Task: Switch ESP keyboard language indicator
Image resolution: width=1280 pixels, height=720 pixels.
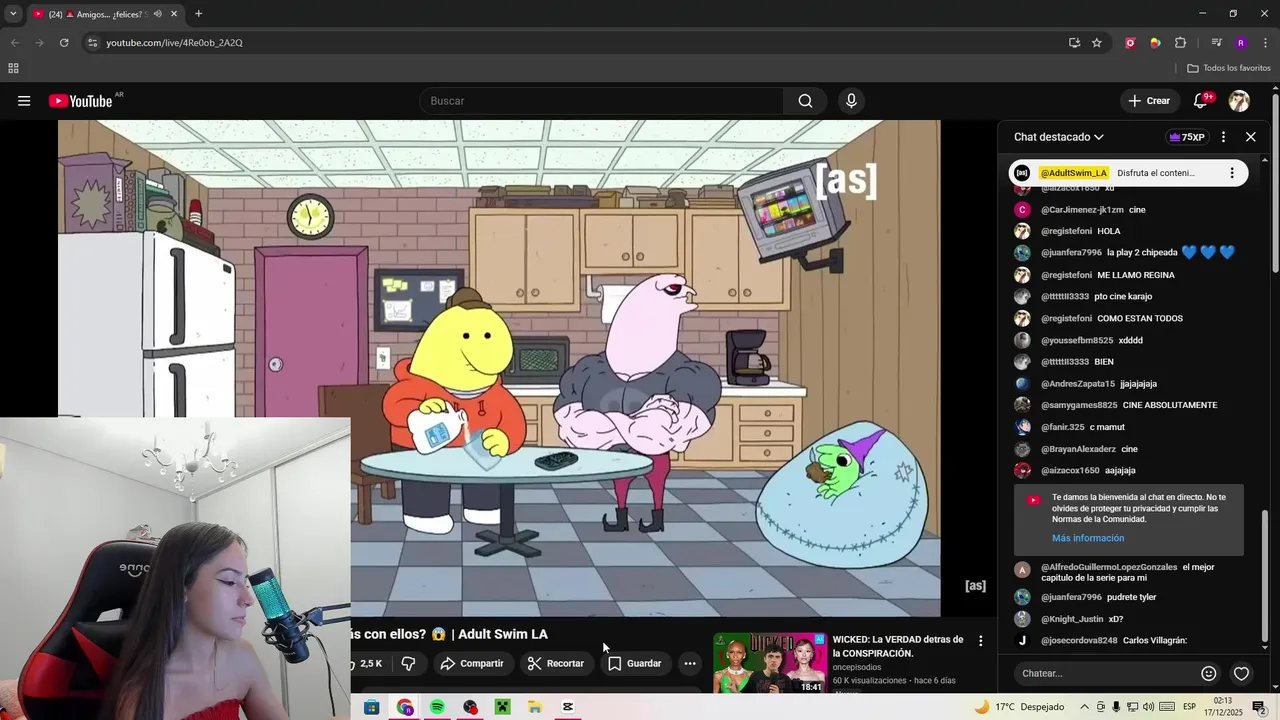Action: [1189, 707]
